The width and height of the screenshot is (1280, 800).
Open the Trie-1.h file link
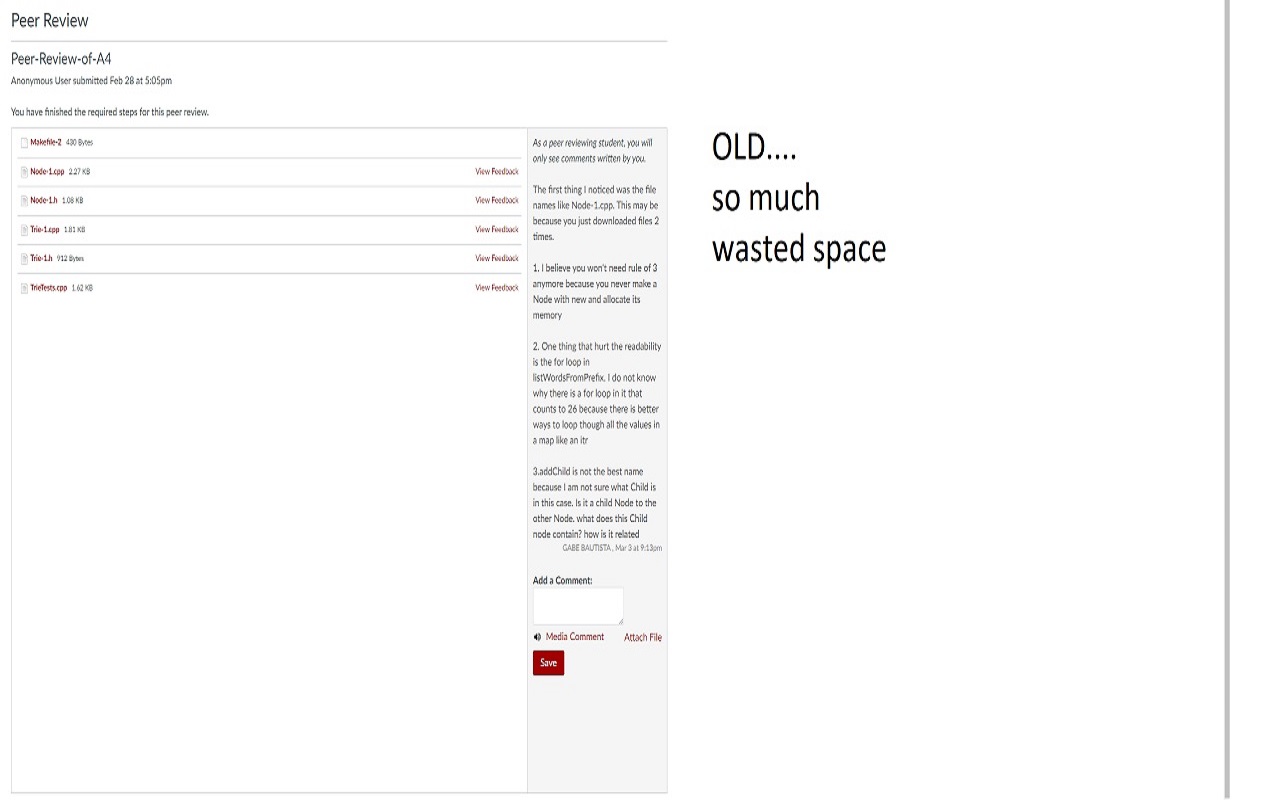(x=41, y=259)
